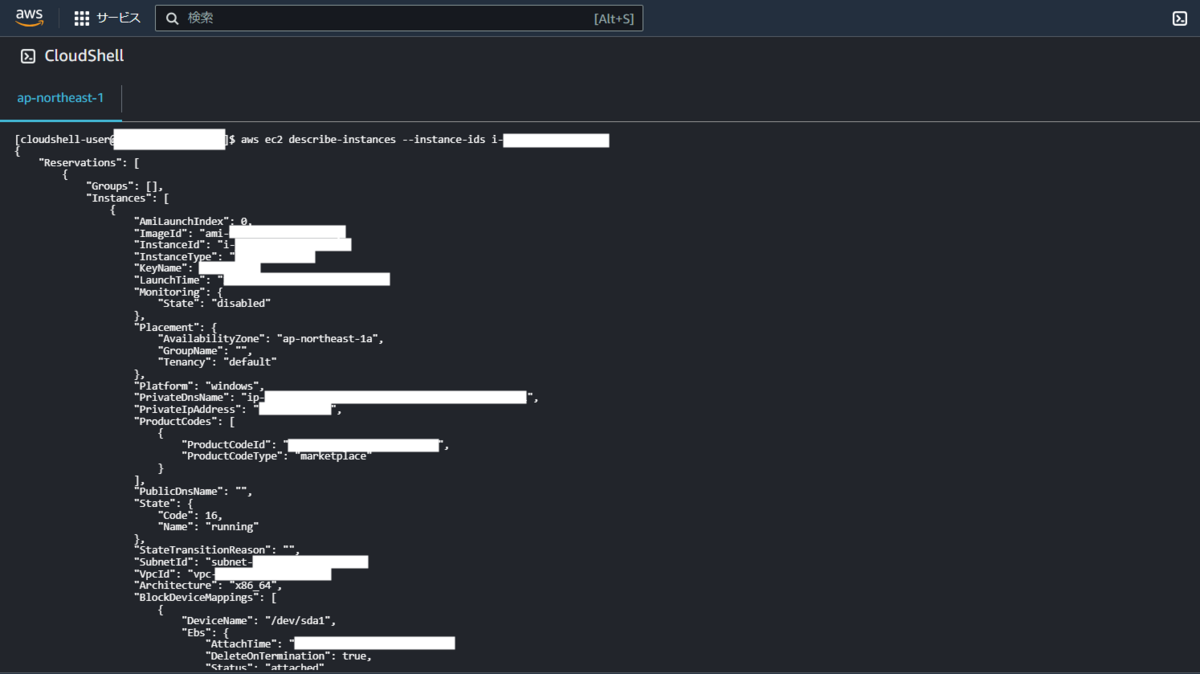Screen dimensions: 1200x674
Task: Click the "AvailabilityZone": "ap-northeast-1a" line
Action: [271, 339]
